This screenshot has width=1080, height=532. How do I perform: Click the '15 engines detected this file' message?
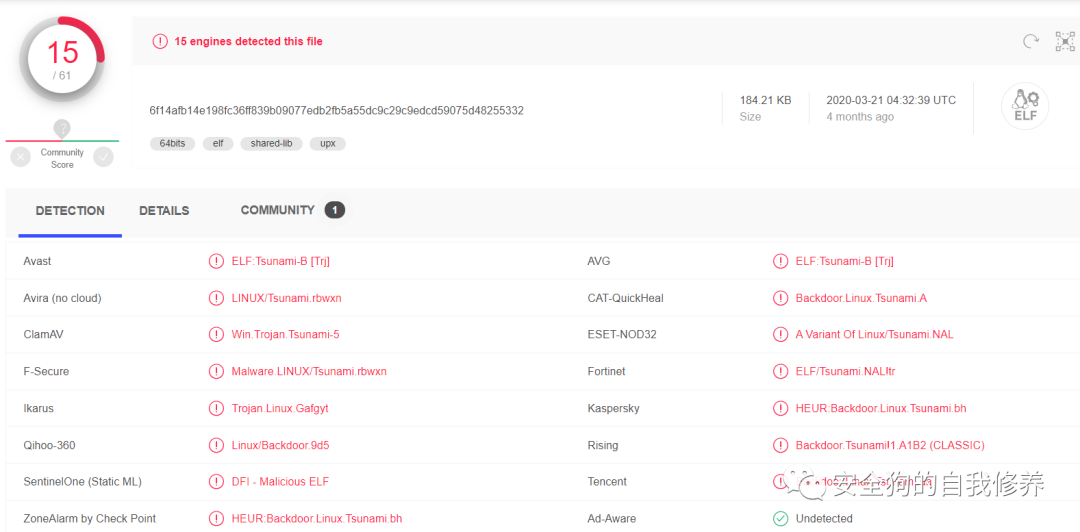[x=248, y=41]
